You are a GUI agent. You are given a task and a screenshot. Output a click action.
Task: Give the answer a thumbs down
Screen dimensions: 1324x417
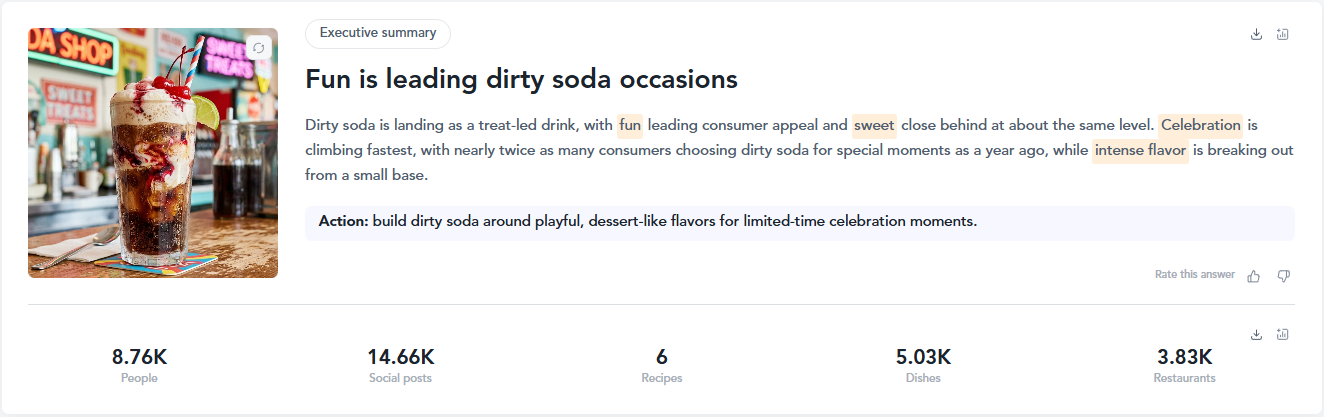click(x=1284, y=276)
